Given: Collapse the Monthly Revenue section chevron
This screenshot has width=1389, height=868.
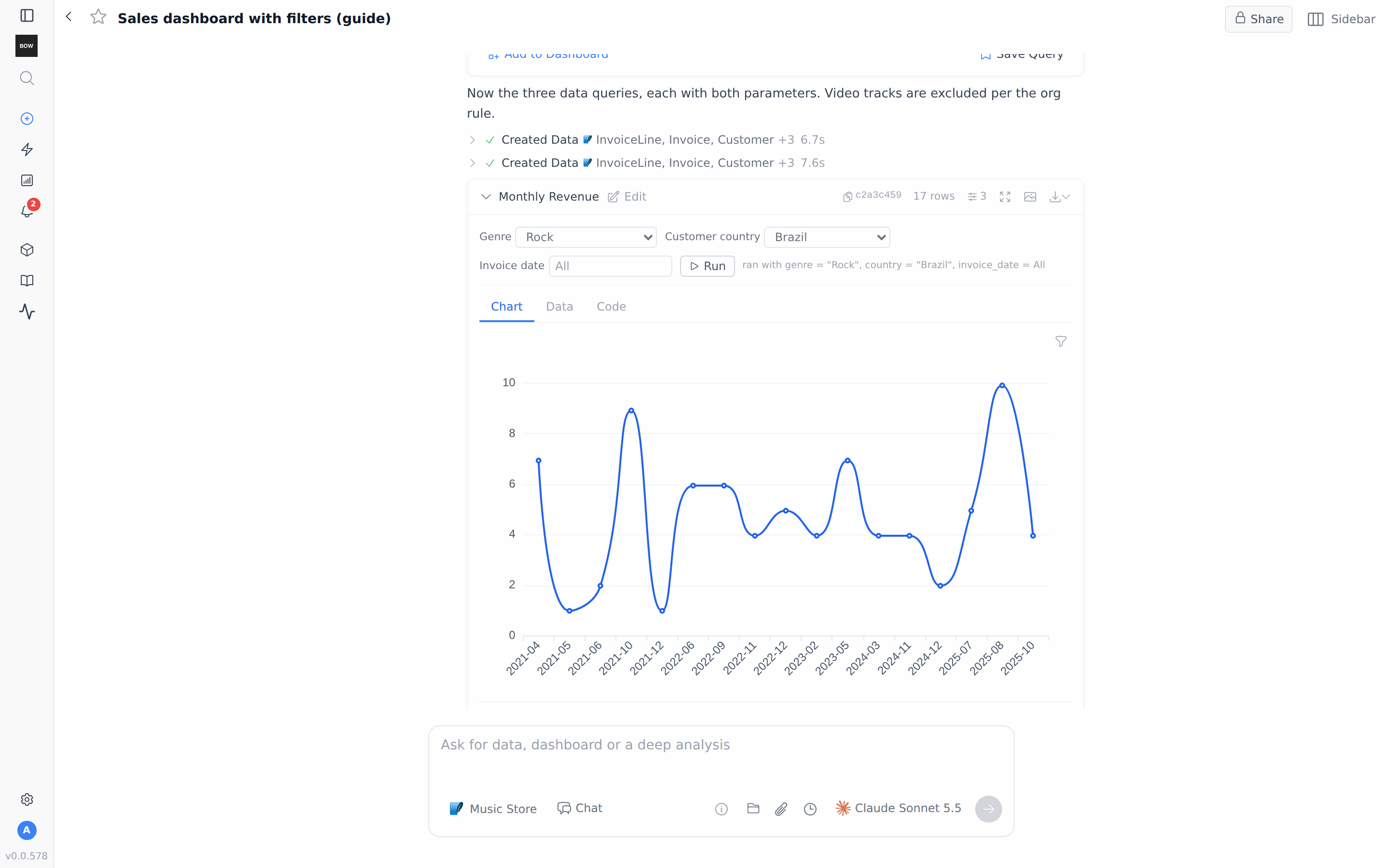Looking at the screenshot, I should tap(486, 197).
